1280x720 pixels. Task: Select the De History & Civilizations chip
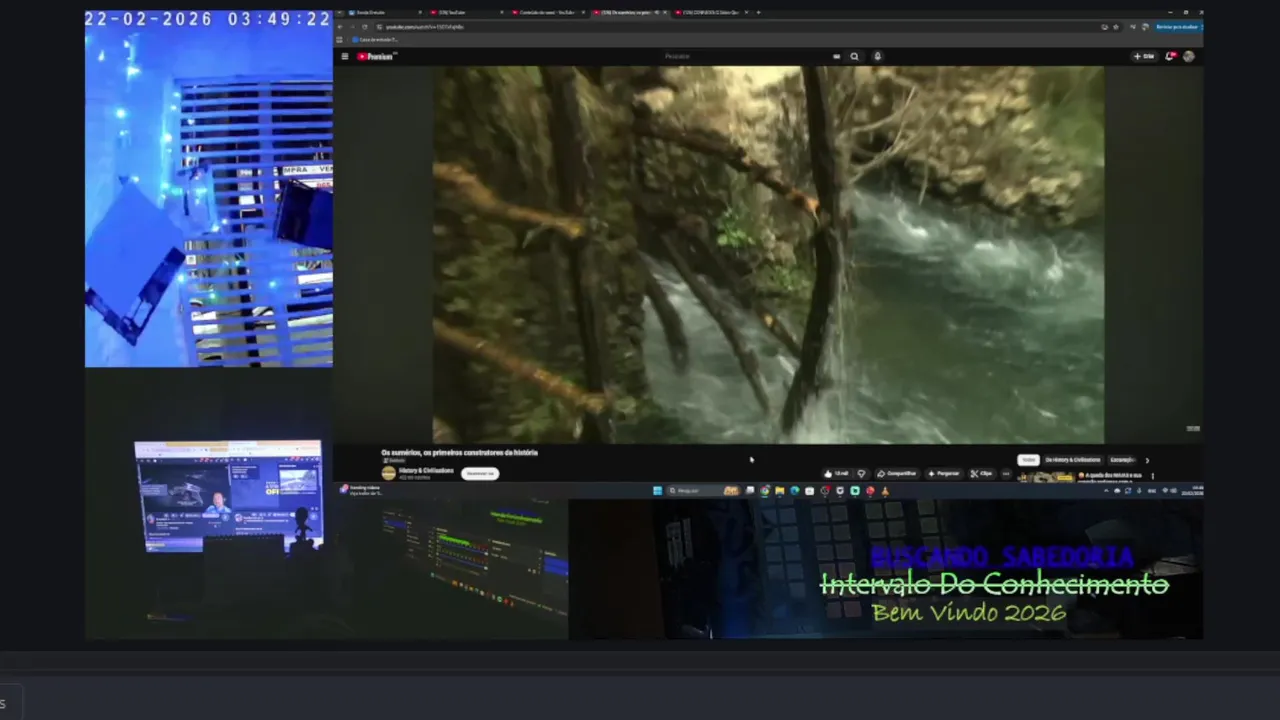[x=1073, y=460]
